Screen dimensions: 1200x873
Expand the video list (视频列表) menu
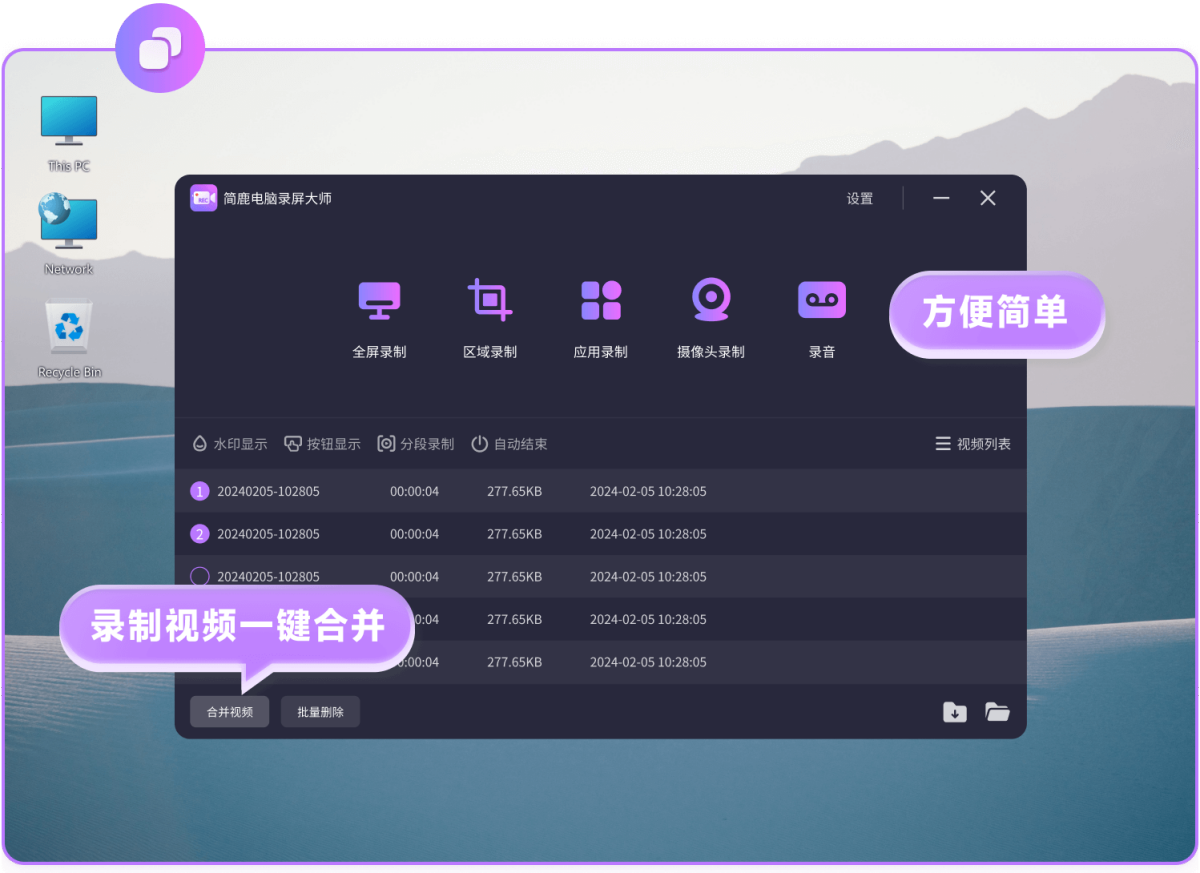973,444
